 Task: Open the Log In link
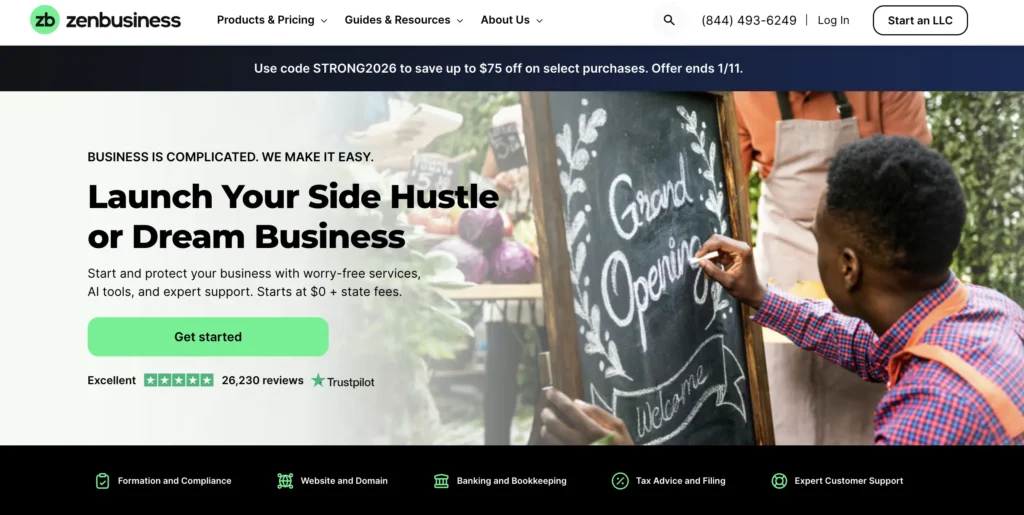point(833,20)
